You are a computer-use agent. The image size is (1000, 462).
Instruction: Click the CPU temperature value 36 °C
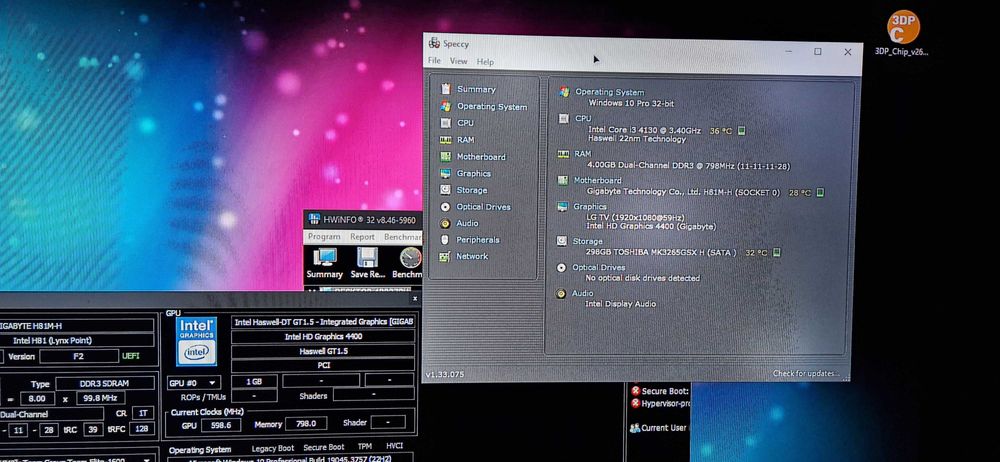(721, 131)
